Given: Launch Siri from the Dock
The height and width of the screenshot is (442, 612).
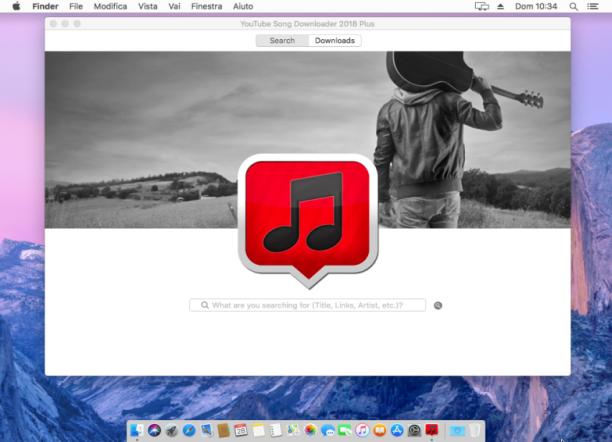Looking at the screenshot, I should [x=155, y=430].
